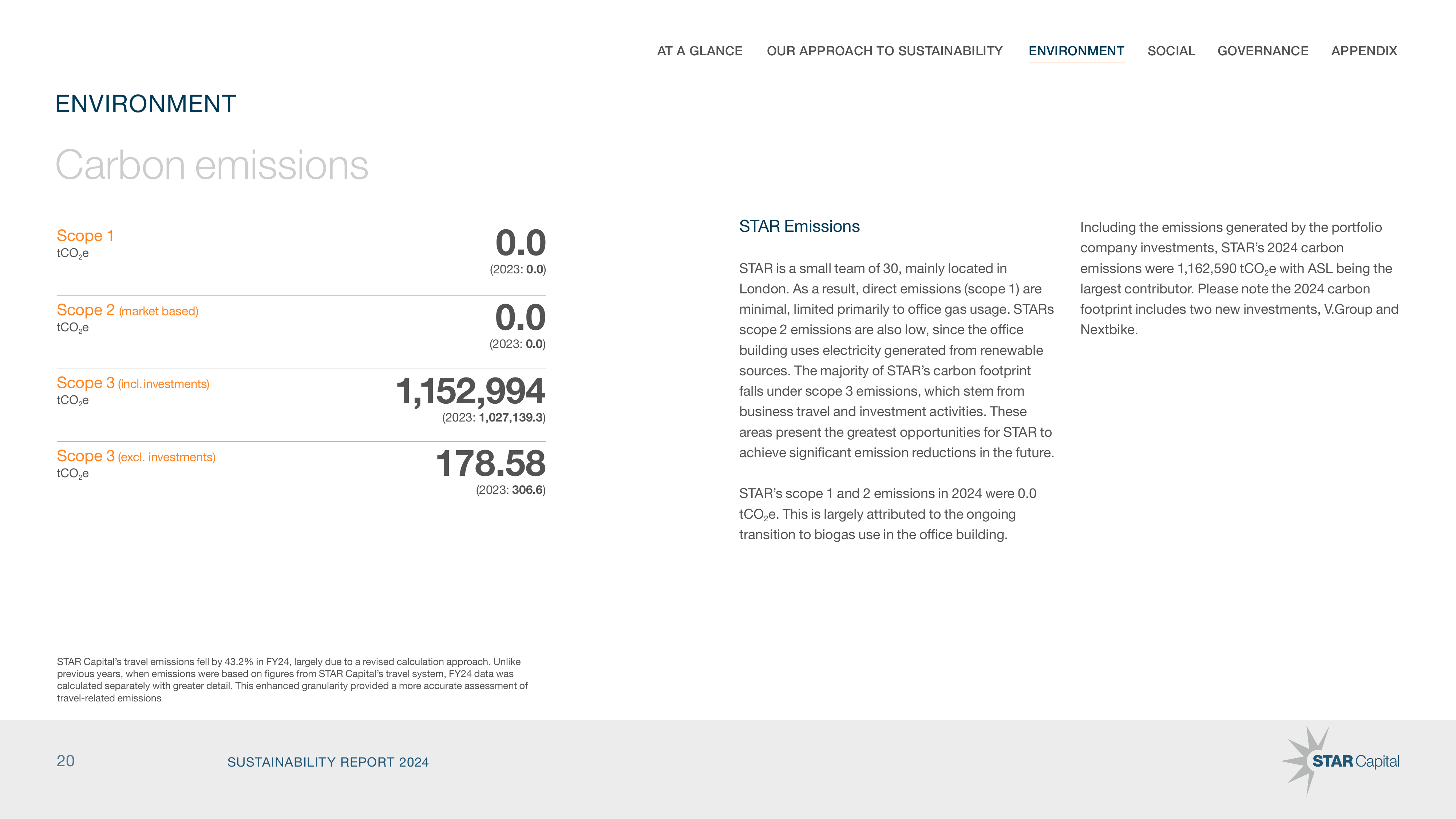Screen dimensions: 1456x819
Task: Click the Scope 1 value 0.0
Action: (x=521, y=243)
